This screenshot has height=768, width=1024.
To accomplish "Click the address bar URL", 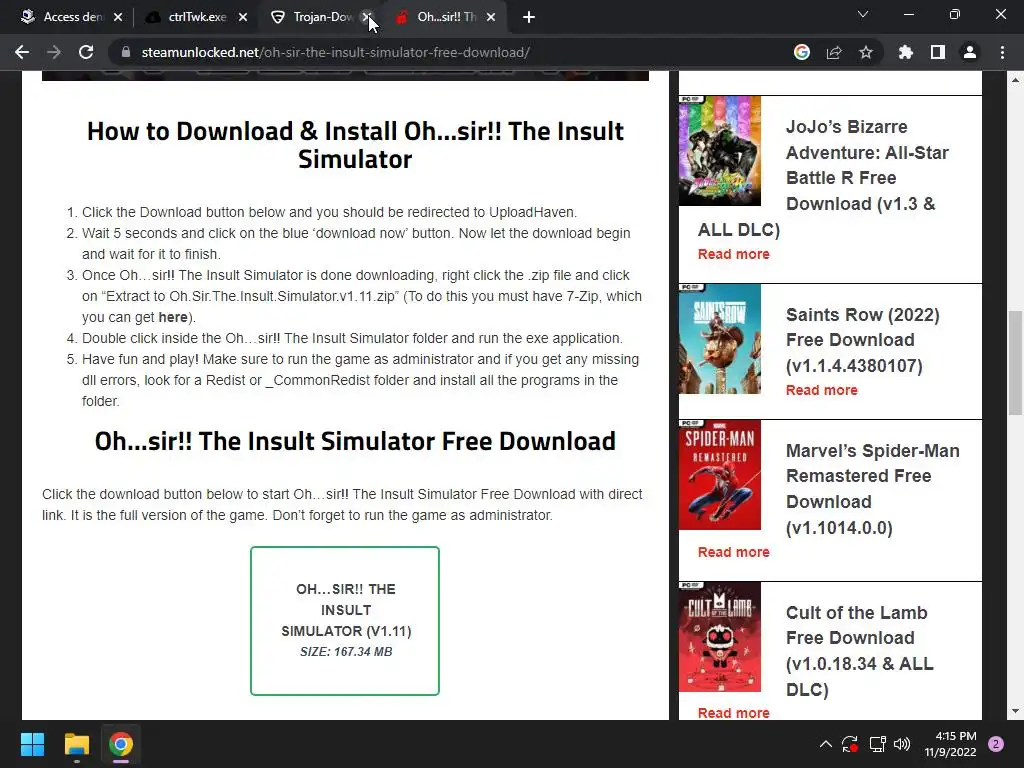I will (336, 52).
